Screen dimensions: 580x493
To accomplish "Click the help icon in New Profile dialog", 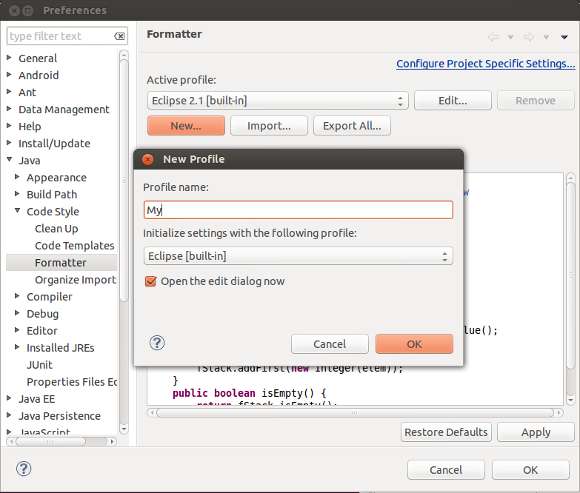I will point(157,343).
